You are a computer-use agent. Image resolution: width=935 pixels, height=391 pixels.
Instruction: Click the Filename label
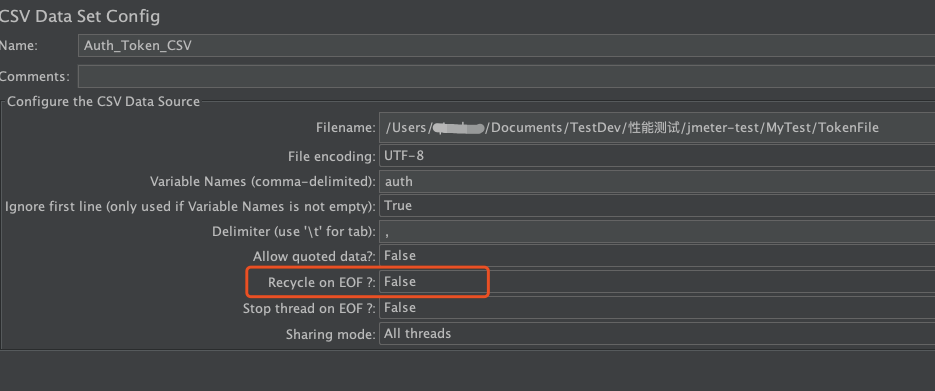[x=346, y=128]
